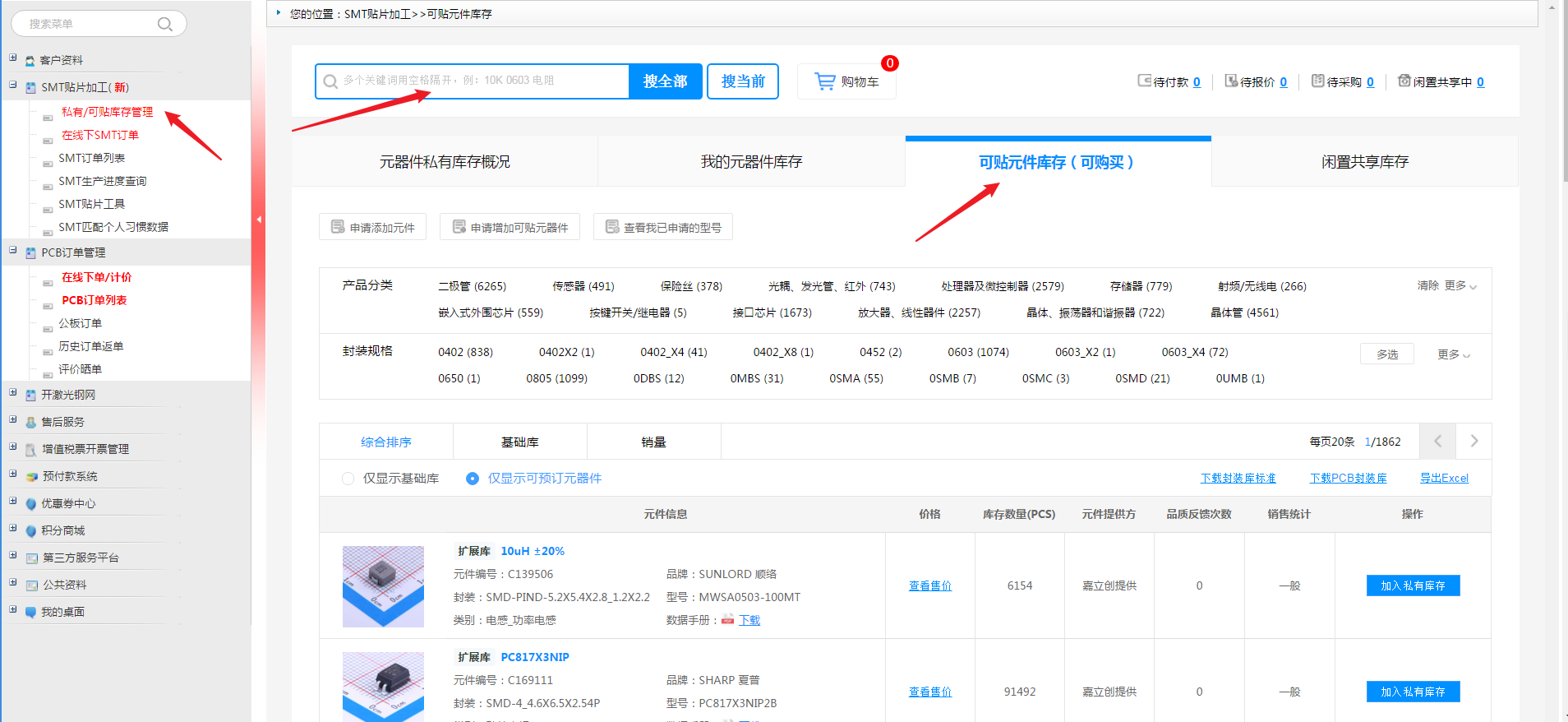Click the 待付款 pending payment icon
The height and width of the screenshot is (722, 1568).
pos(1144,81)
